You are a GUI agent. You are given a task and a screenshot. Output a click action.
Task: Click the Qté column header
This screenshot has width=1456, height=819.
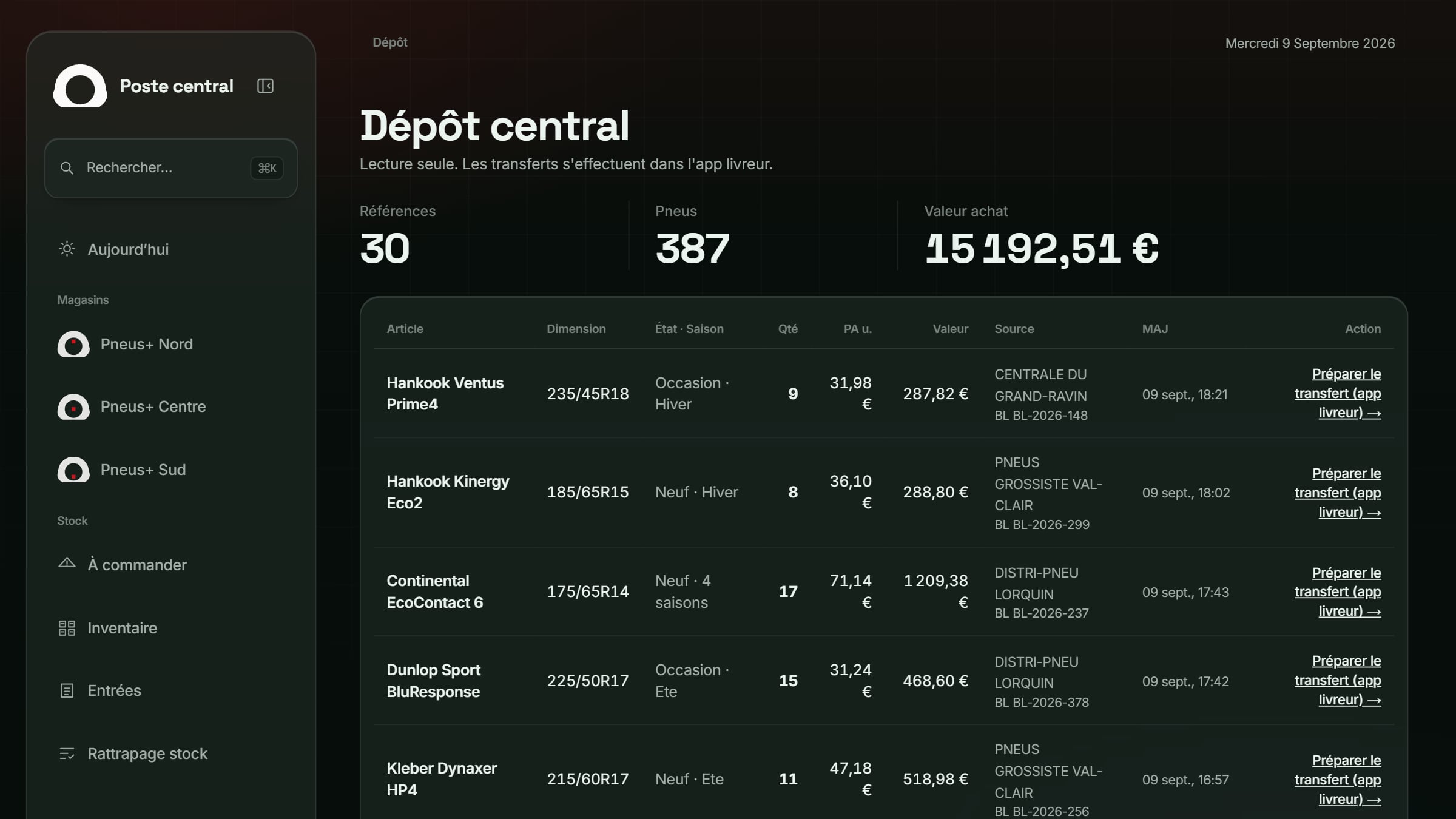point(788,329)
